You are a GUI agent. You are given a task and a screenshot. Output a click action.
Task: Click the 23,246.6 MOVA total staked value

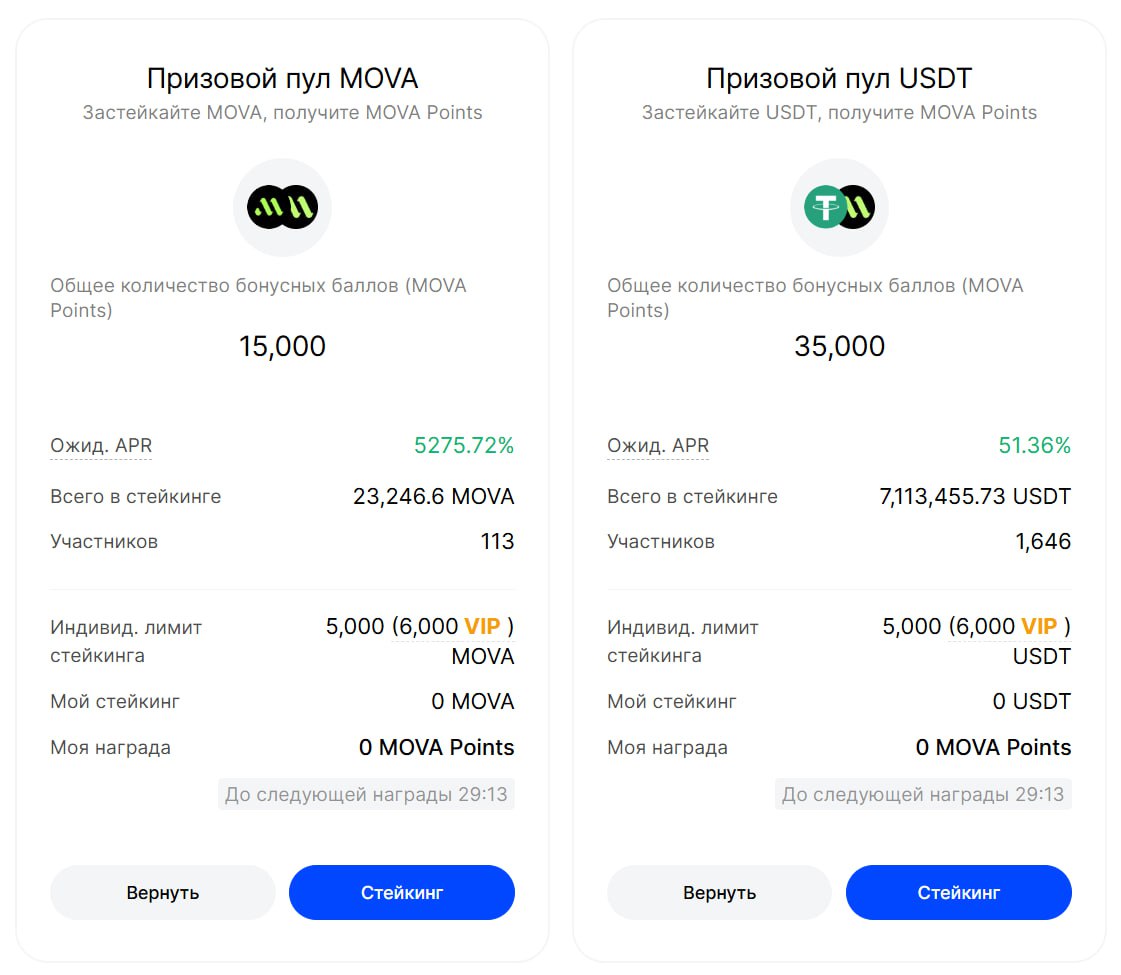tap(433, 496)
